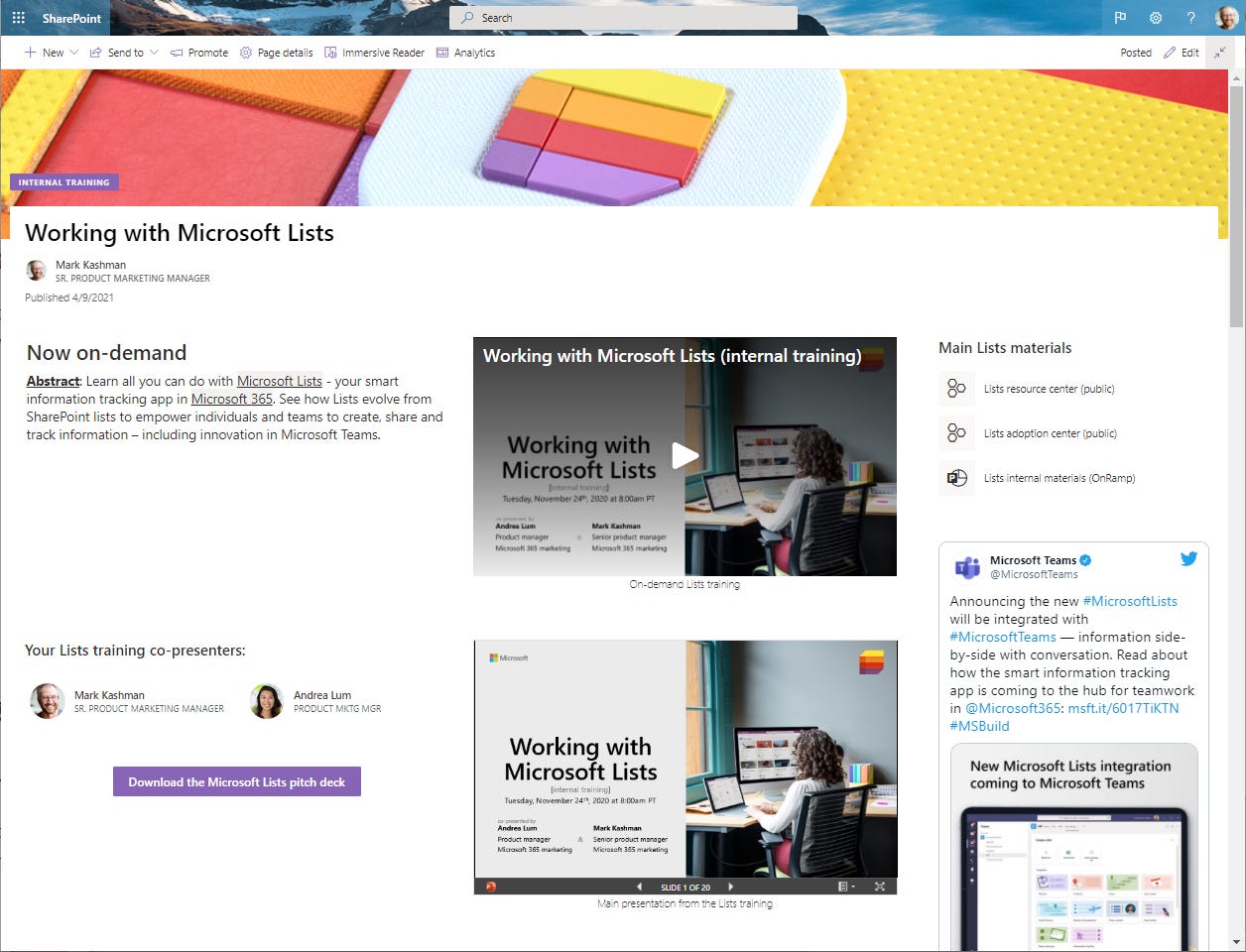The width and height of the screenshot is (1246, 952).
Task: Click the Twitter bird icon on the tweet
Action: 1188,558
